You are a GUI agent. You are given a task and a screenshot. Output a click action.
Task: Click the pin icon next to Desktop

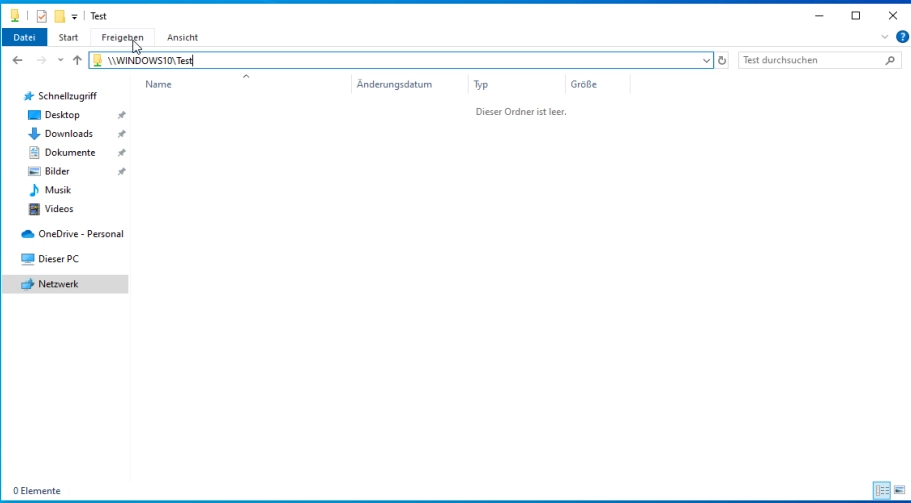[x=121, y=115]
